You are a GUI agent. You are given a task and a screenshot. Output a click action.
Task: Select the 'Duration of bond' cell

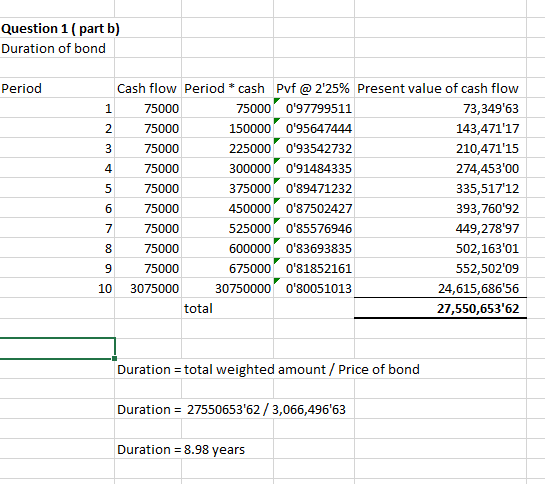coord(57,48)
